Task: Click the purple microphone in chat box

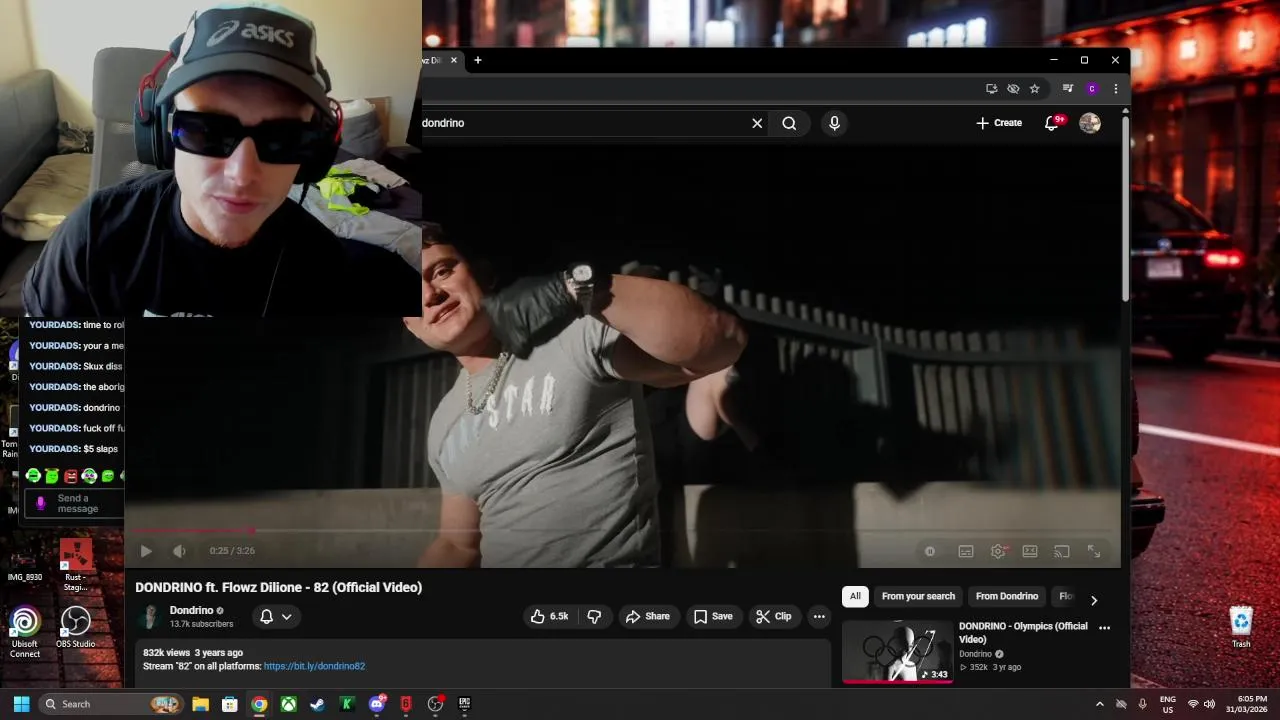Action: (x=41, y=504)
